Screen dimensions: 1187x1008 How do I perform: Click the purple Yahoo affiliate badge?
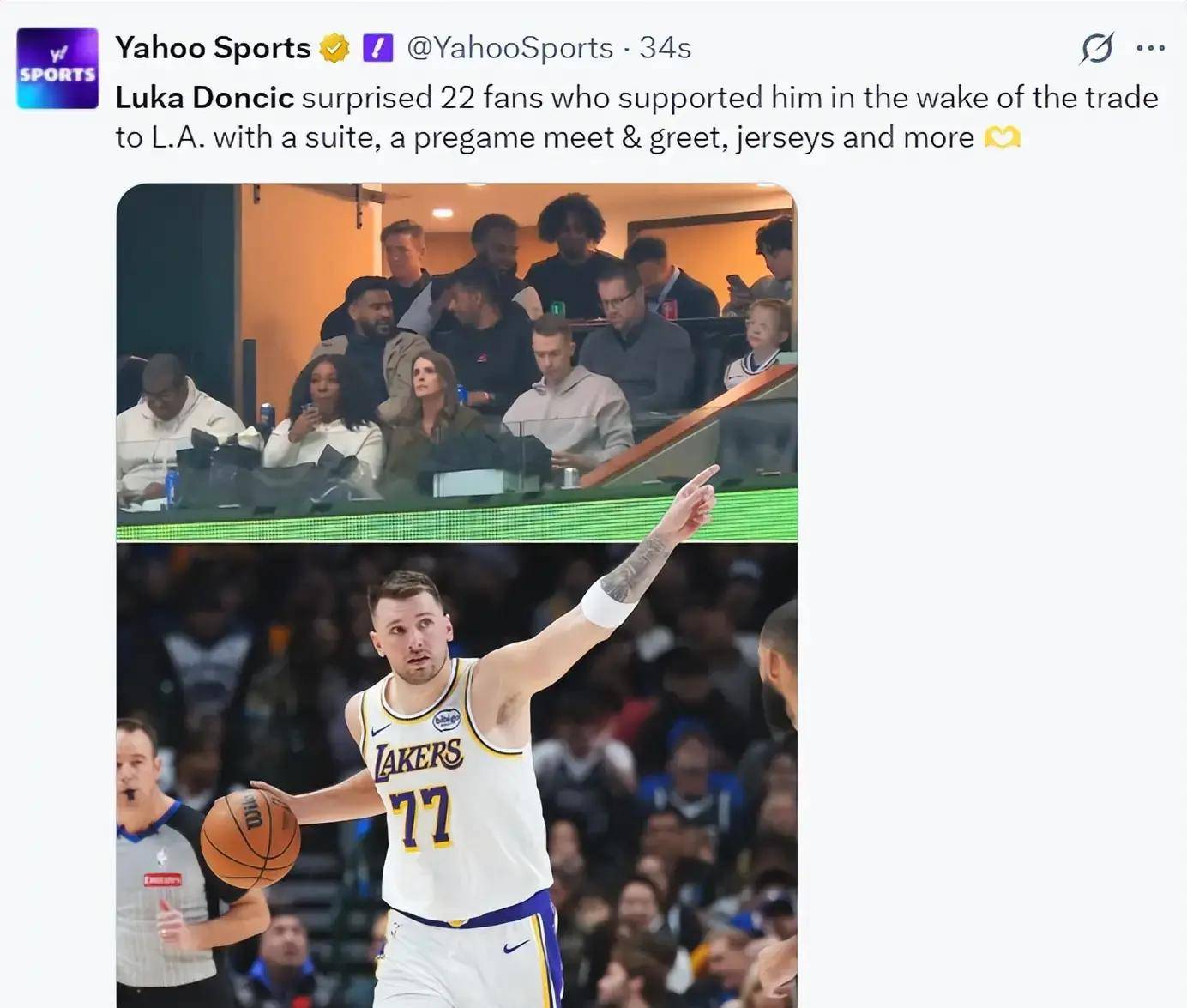[377, 48]
